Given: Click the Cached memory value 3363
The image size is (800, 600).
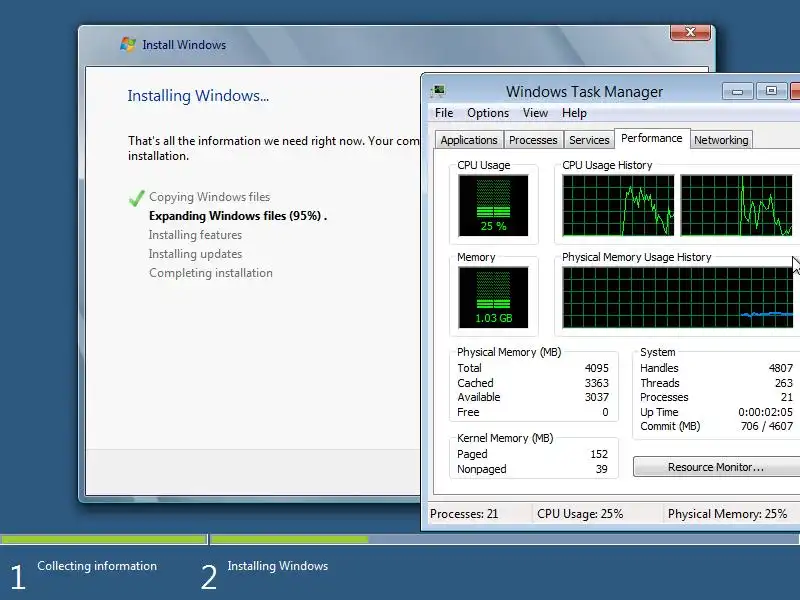Looking at the screenshot, I should click(596, 383).
